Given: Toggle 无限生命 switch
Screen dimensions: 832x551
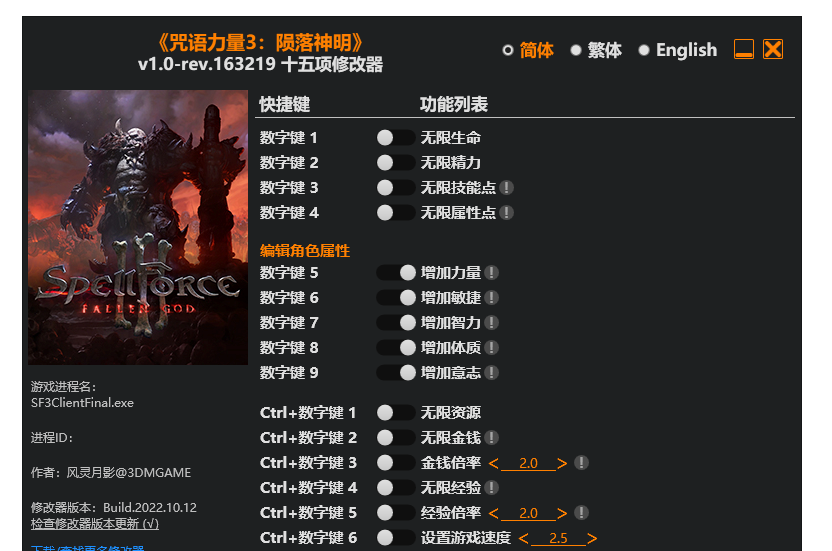Looking at the screenshot, I should tap(396, 137).
